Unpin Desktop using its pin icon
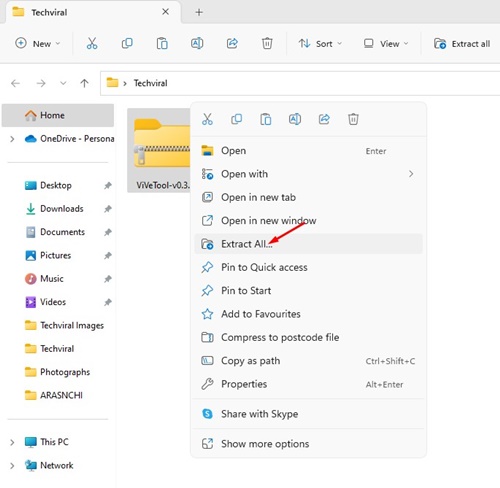500x488 pixels. 108,185
